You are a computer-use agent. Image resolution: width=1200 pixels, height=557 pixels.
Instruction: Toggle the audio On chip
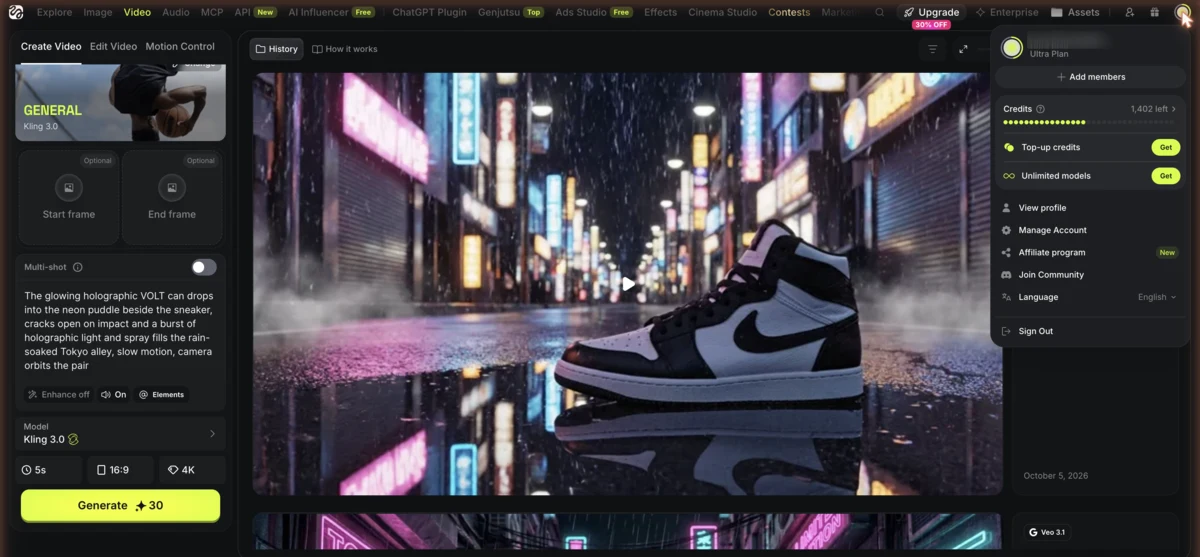114,395
